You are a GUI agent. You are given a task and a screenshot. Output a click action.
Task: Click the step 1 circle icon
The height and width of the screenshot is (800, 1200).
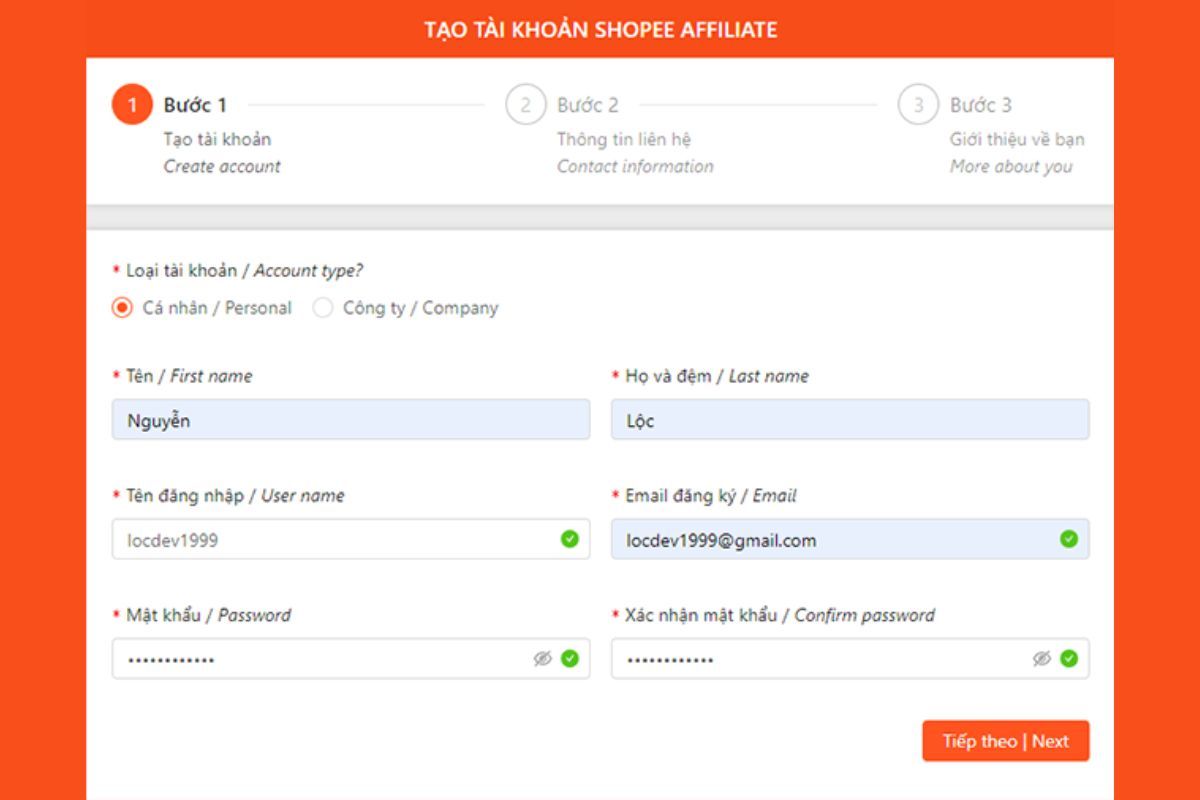coord(131,105)
